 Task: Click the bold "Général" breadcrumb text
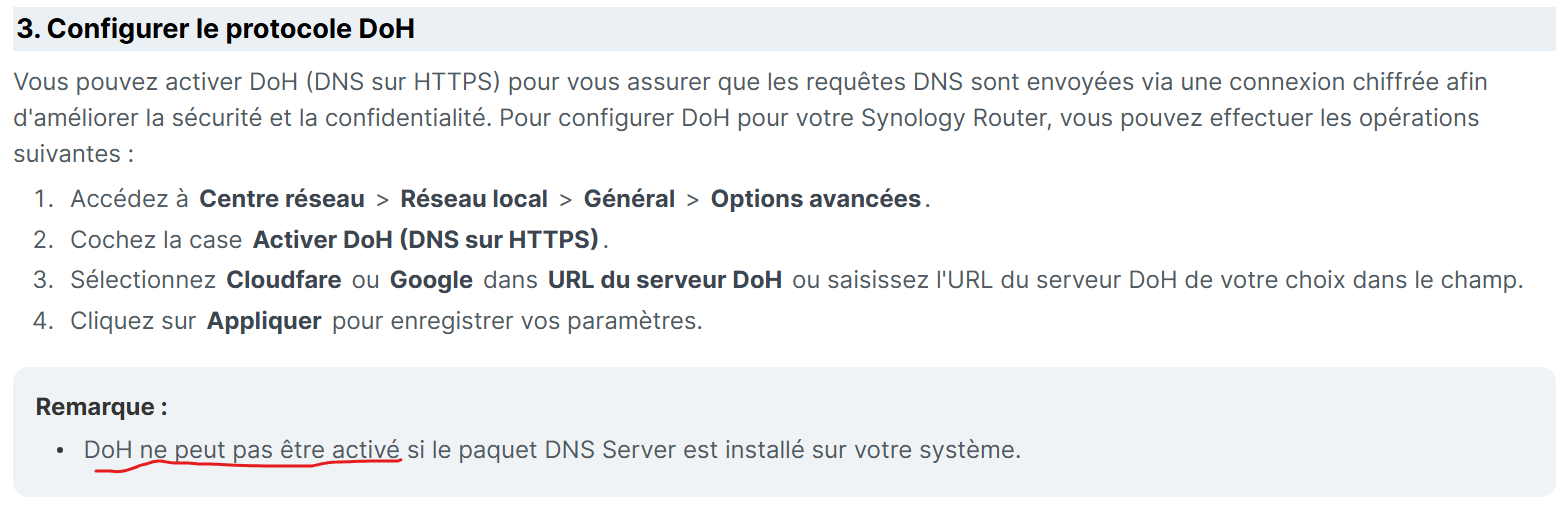(629, 199)
